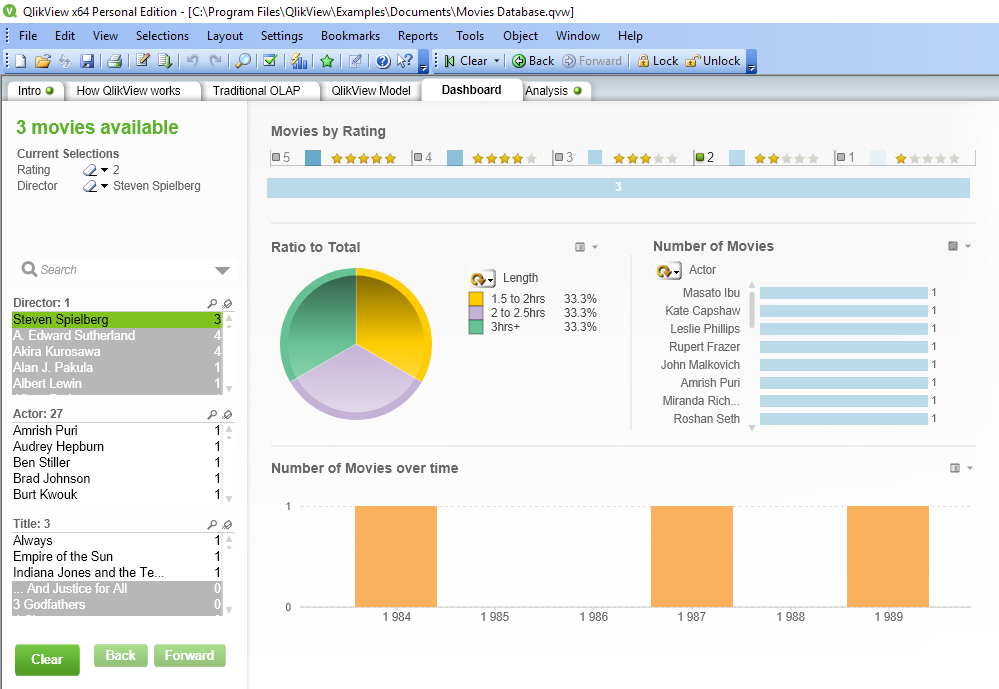Select the 1.5 to 2hrs yellow legend swatch

476,299
